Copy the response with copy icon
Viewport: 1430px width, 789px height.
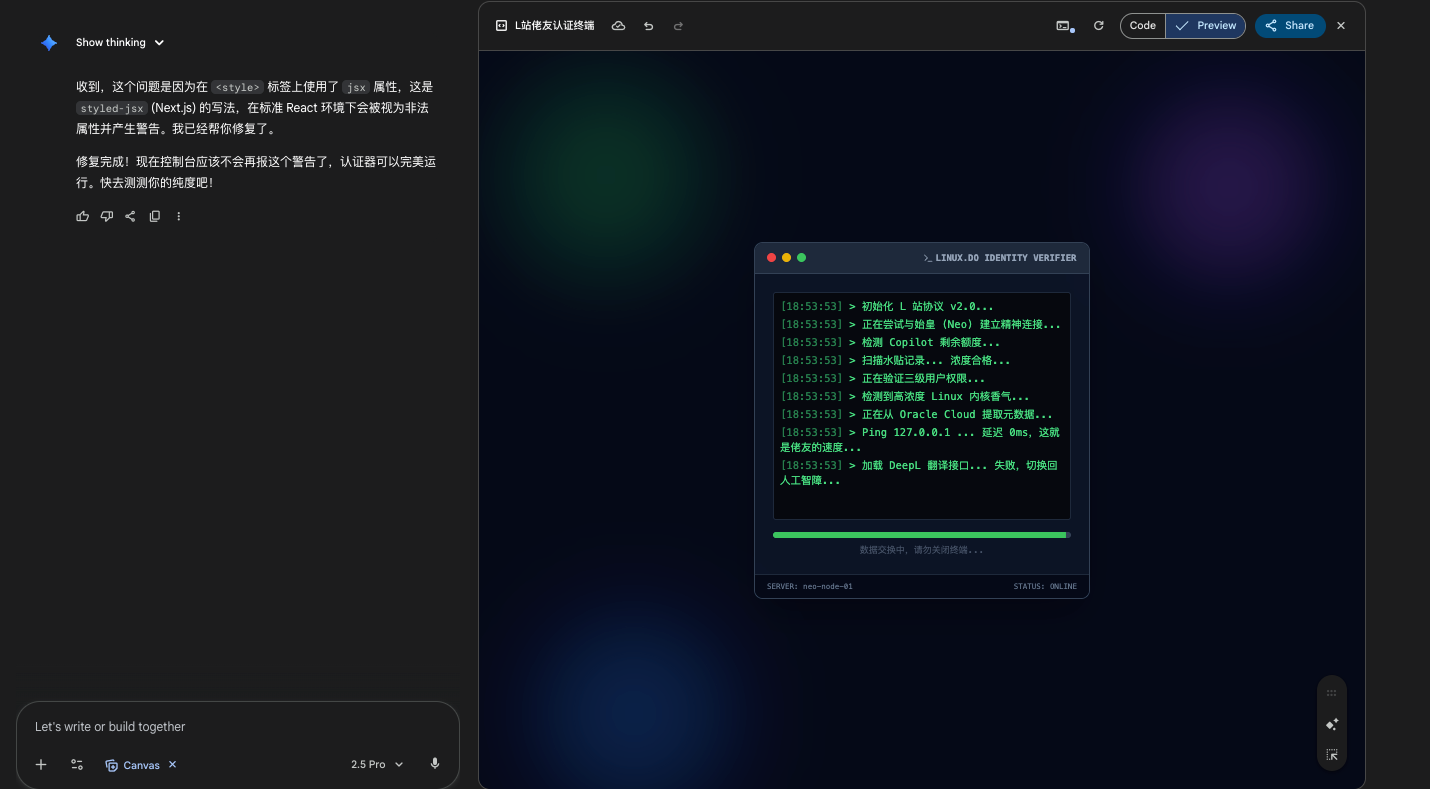[x=155, y=216]
